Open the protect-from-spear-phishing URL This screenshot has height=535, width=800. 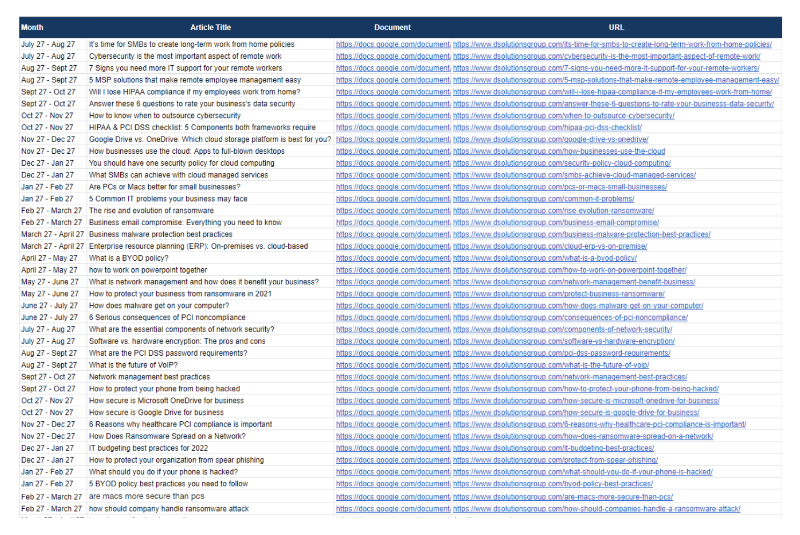click(556, 460)
